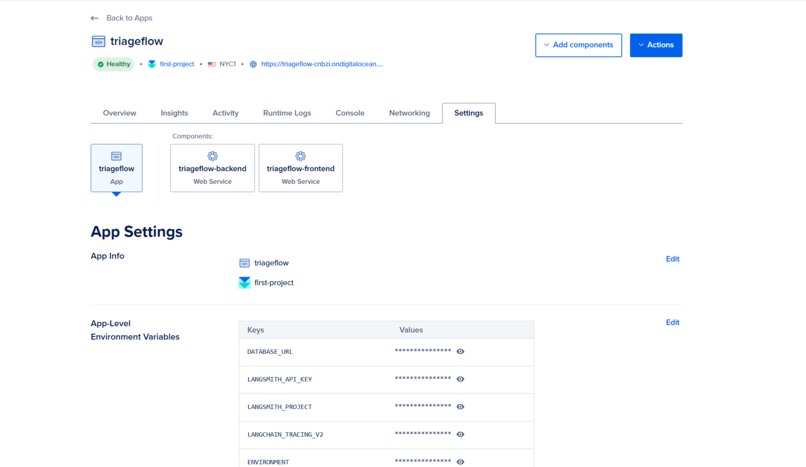Screen dimensions: 806x467
Task: Show the LANGCHAIN_TRACING_V2 value via eye icon
Action: pyautogui.click(x=461, y=434)
